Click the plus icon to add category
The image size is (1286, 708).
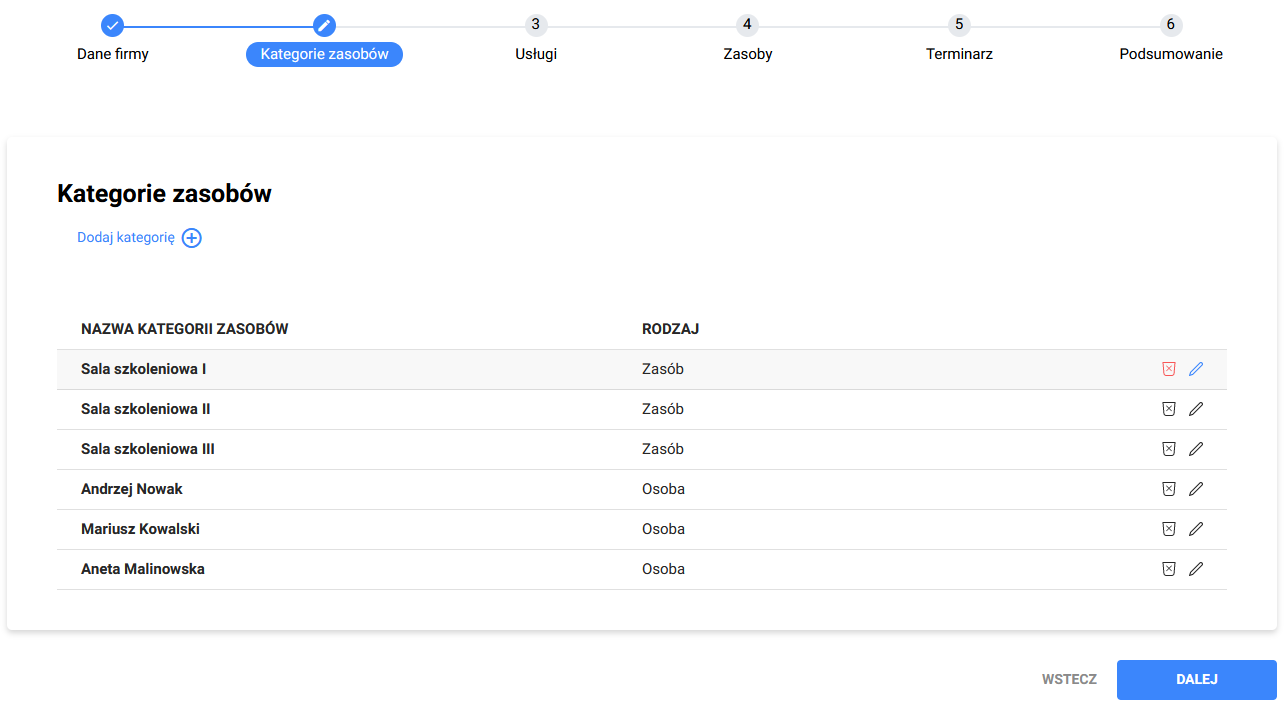pyautogui.click(x=192, y=238)
